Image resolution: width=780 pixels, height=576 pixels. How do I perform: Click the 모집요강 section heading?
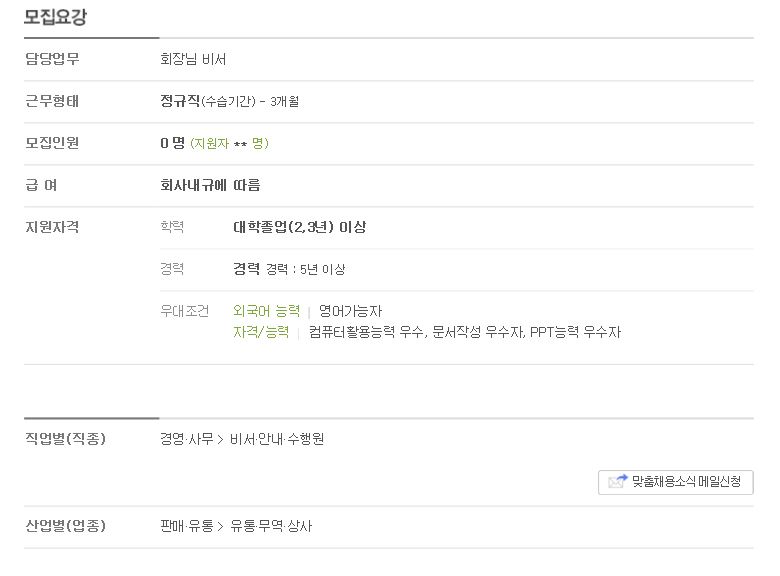point(55,17)
